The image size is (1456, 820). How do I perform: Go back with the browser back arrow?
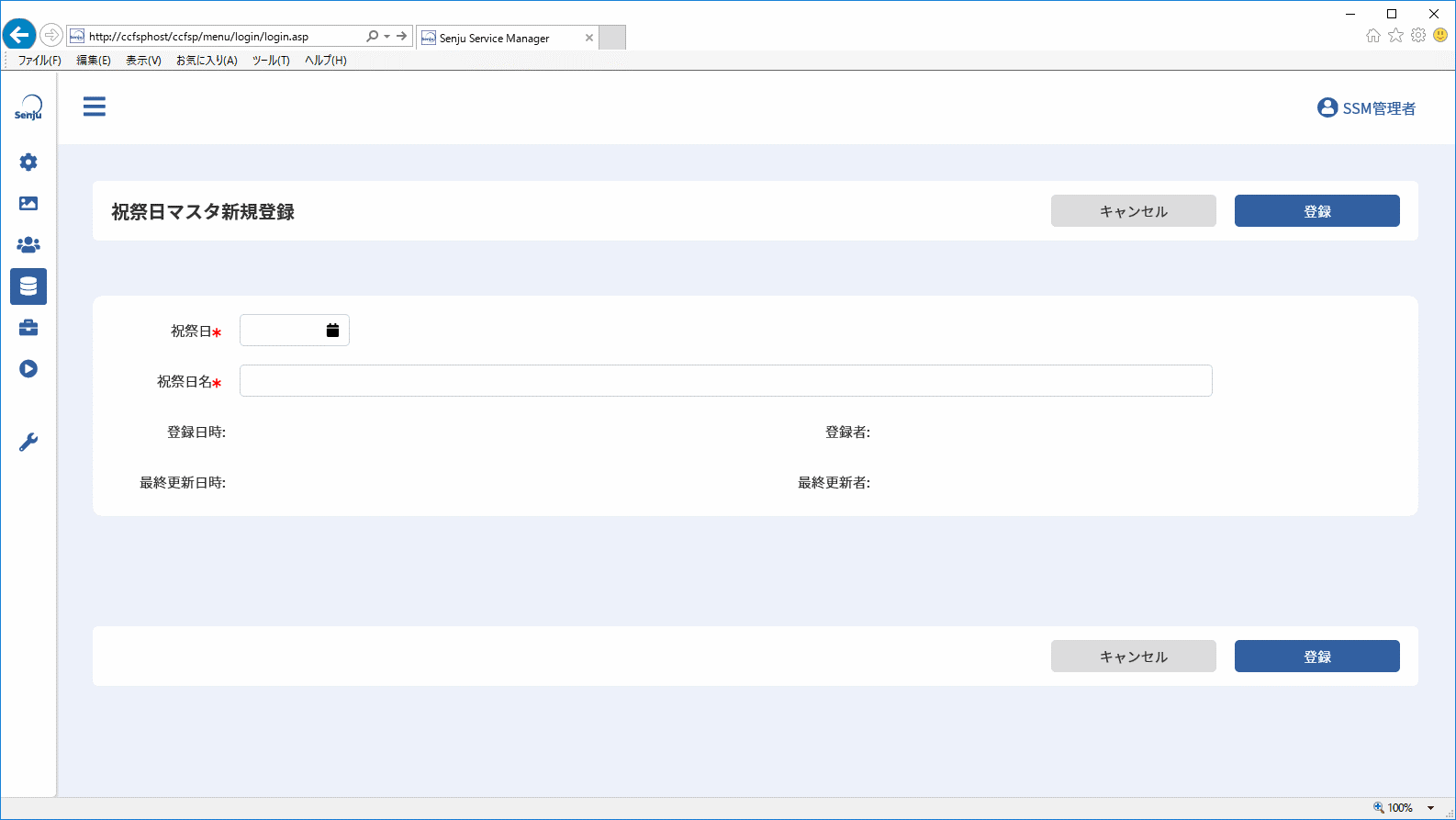coord(19,36)
